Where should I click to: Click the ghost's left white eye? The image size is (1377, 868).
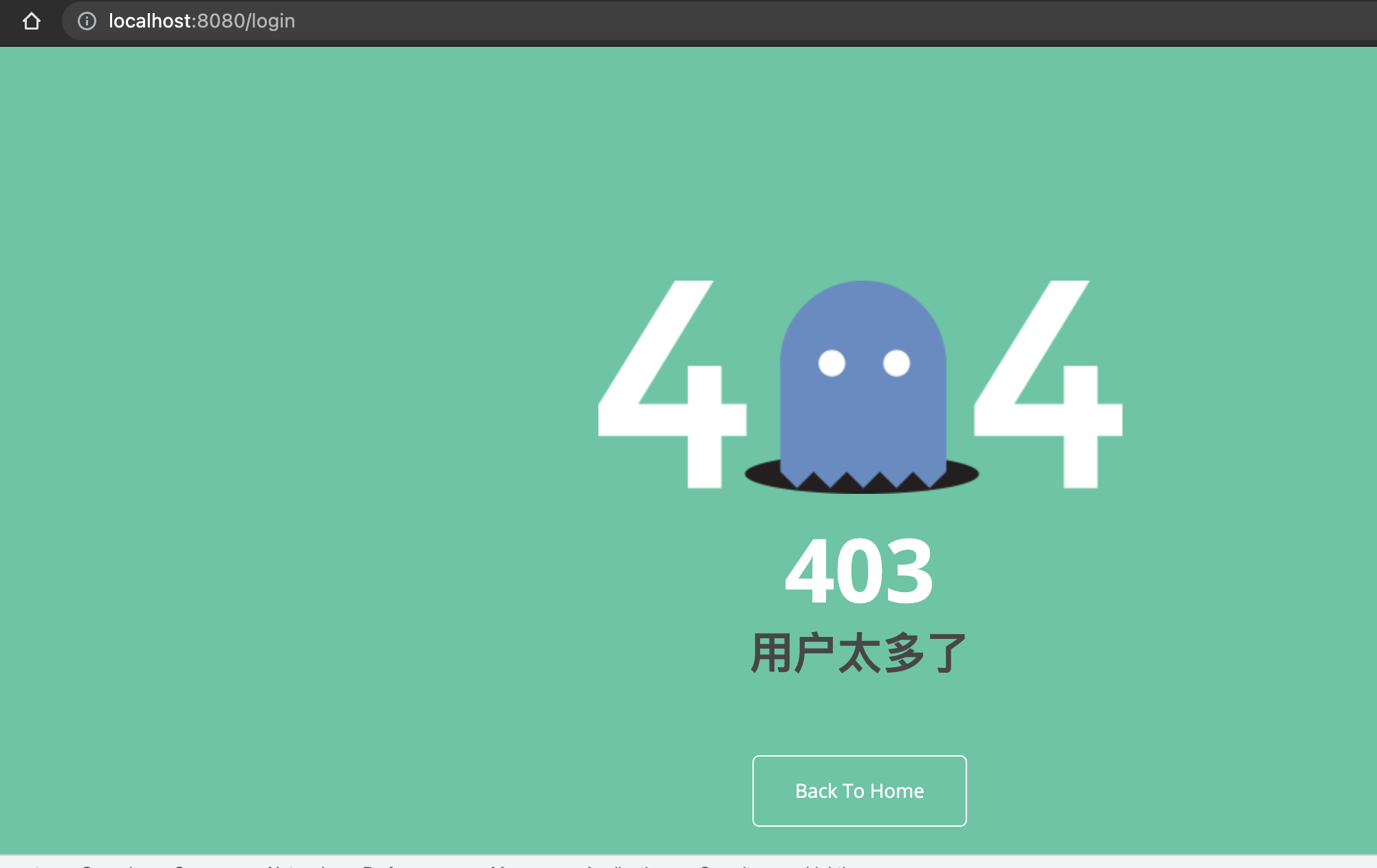tap(832, 363)
